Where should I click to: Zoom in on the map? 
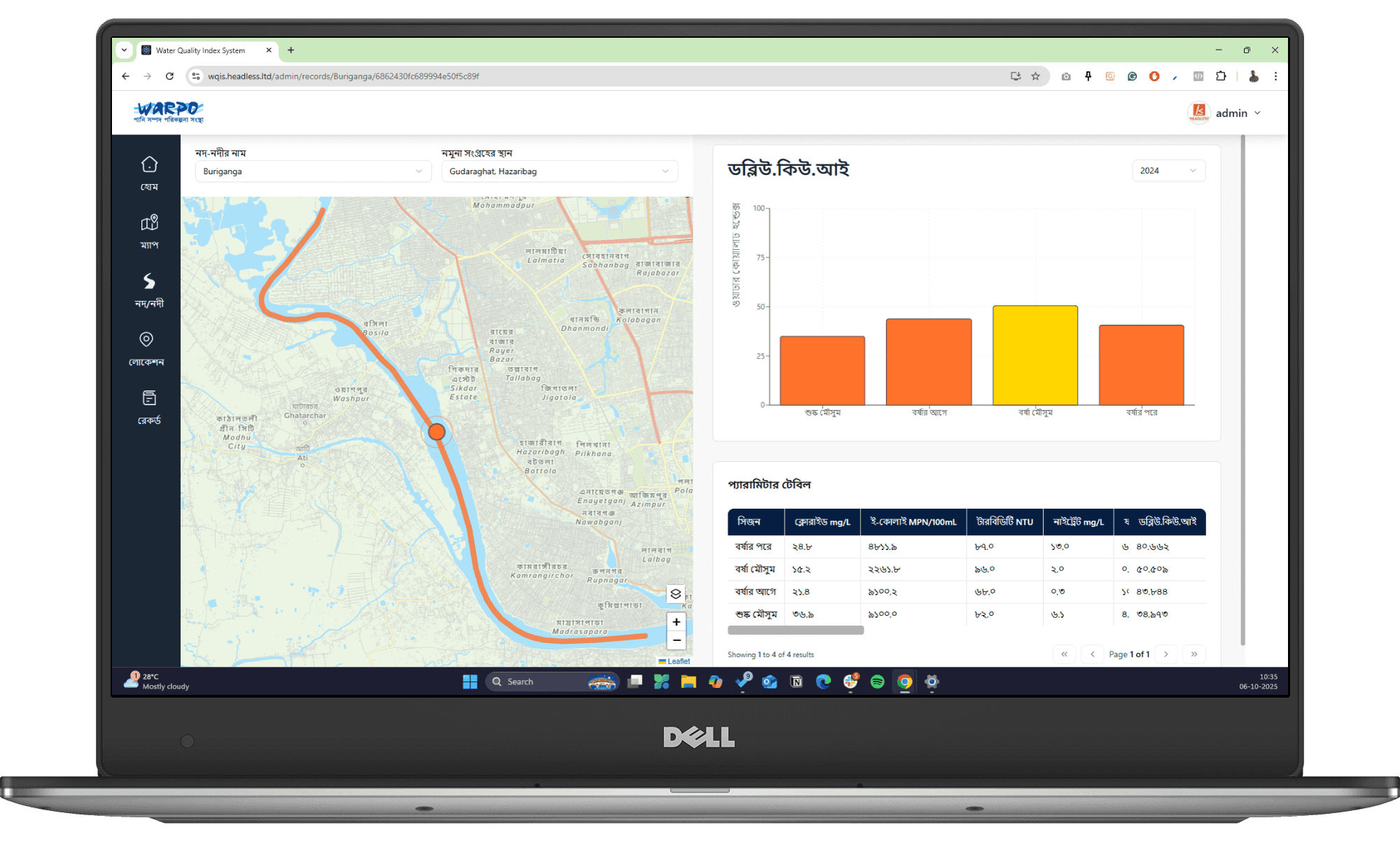pos(676,621)
